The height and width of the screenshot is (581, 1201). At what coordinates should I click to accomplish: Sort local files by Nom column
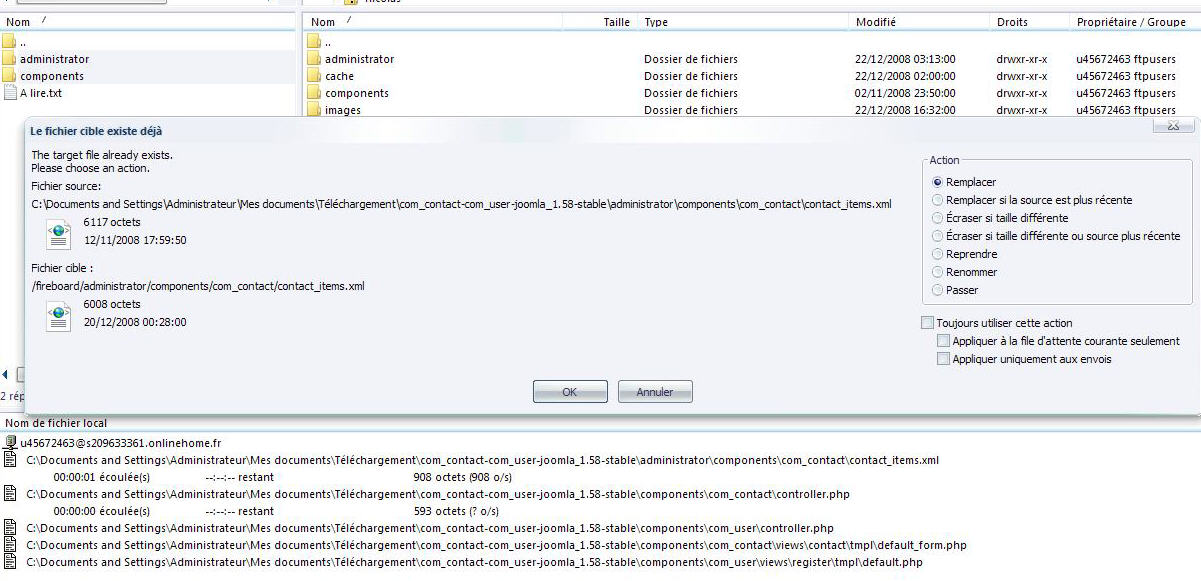[18, 22]
